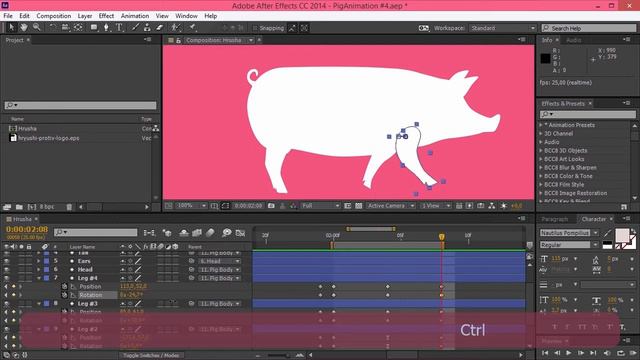Toggle Motion Blur enable switch in timeline
The width and height of the screenshot is (640, 360).
[210, 233]
